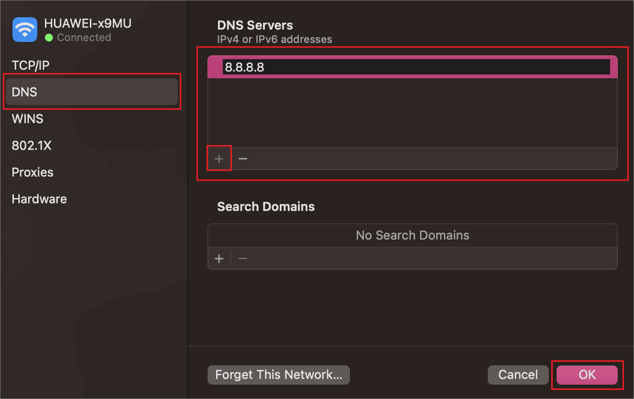Confirm changes with the OK button
The height and width of the screenshot is (399, 634).
click(587, 375)
